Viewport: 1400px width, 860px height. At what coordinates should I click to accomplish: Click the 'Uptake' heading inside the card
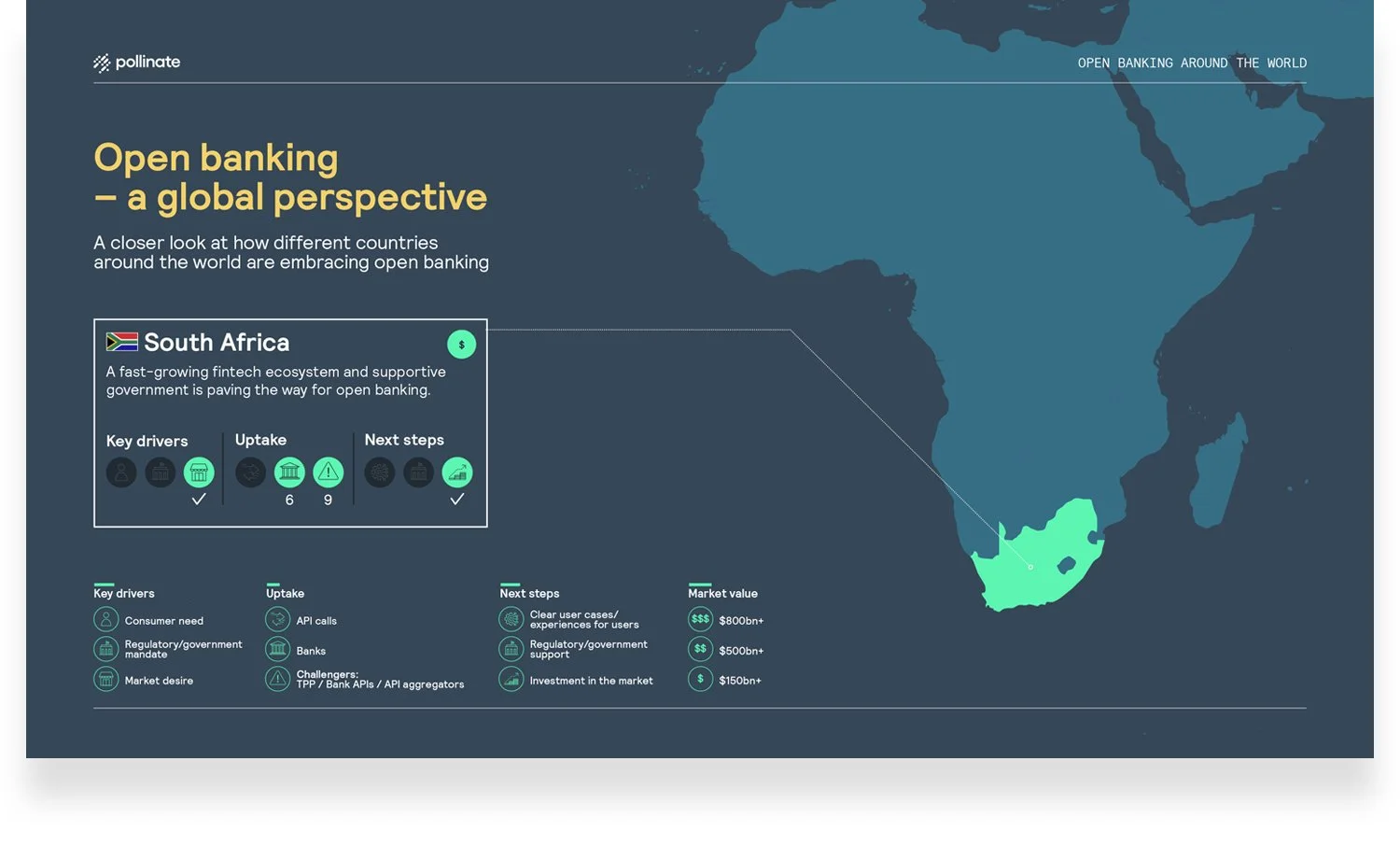coord(260,440)
